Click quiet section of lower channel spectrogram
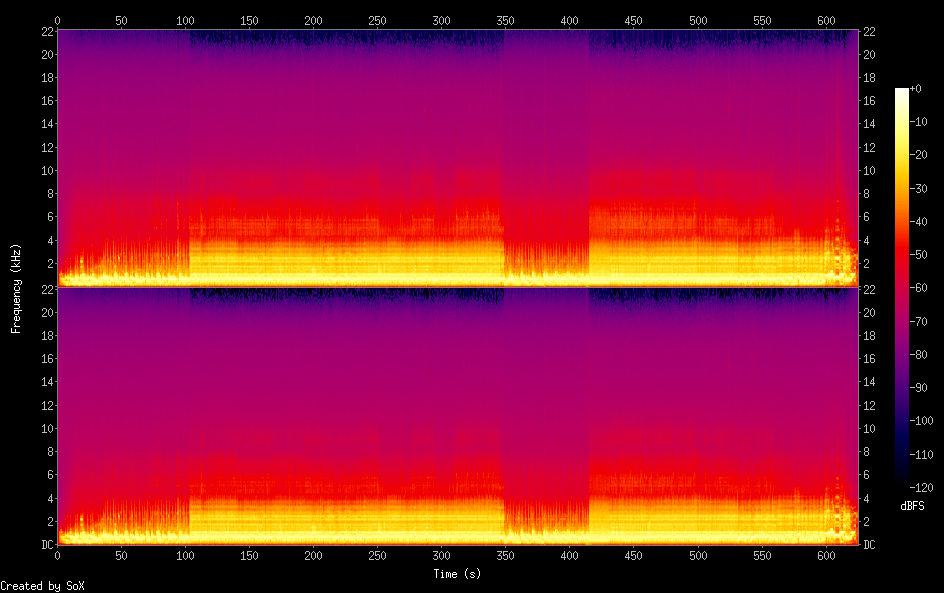 (546, 410)
